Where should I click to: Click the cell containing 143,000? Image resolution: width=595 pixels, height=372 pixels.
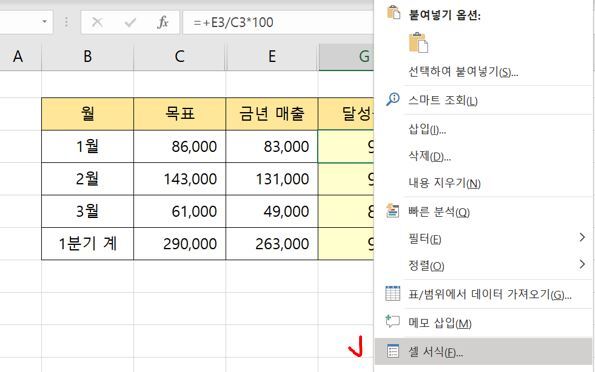[179, 179]
